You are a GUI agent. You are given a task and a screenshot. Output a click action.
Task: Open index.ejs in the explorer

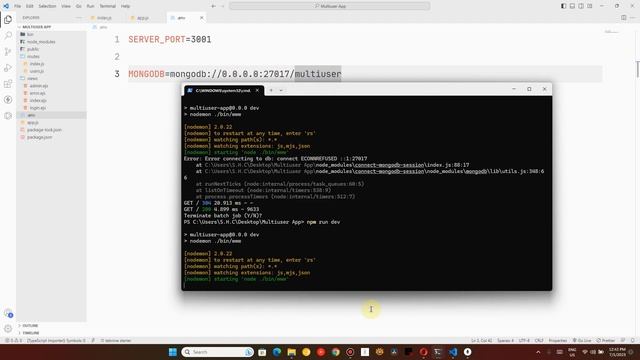38,100
